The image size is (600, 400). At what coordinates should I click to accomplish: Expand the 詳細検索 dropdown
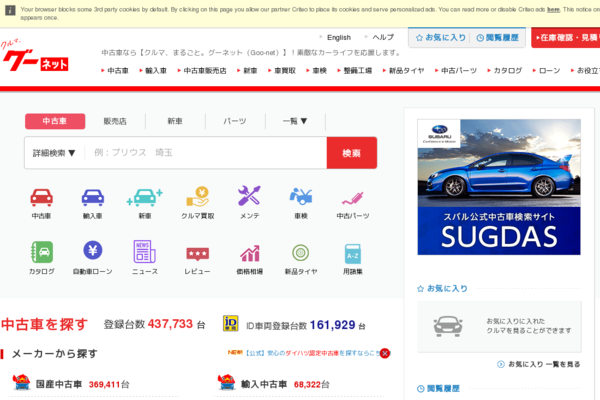[55, 153]
